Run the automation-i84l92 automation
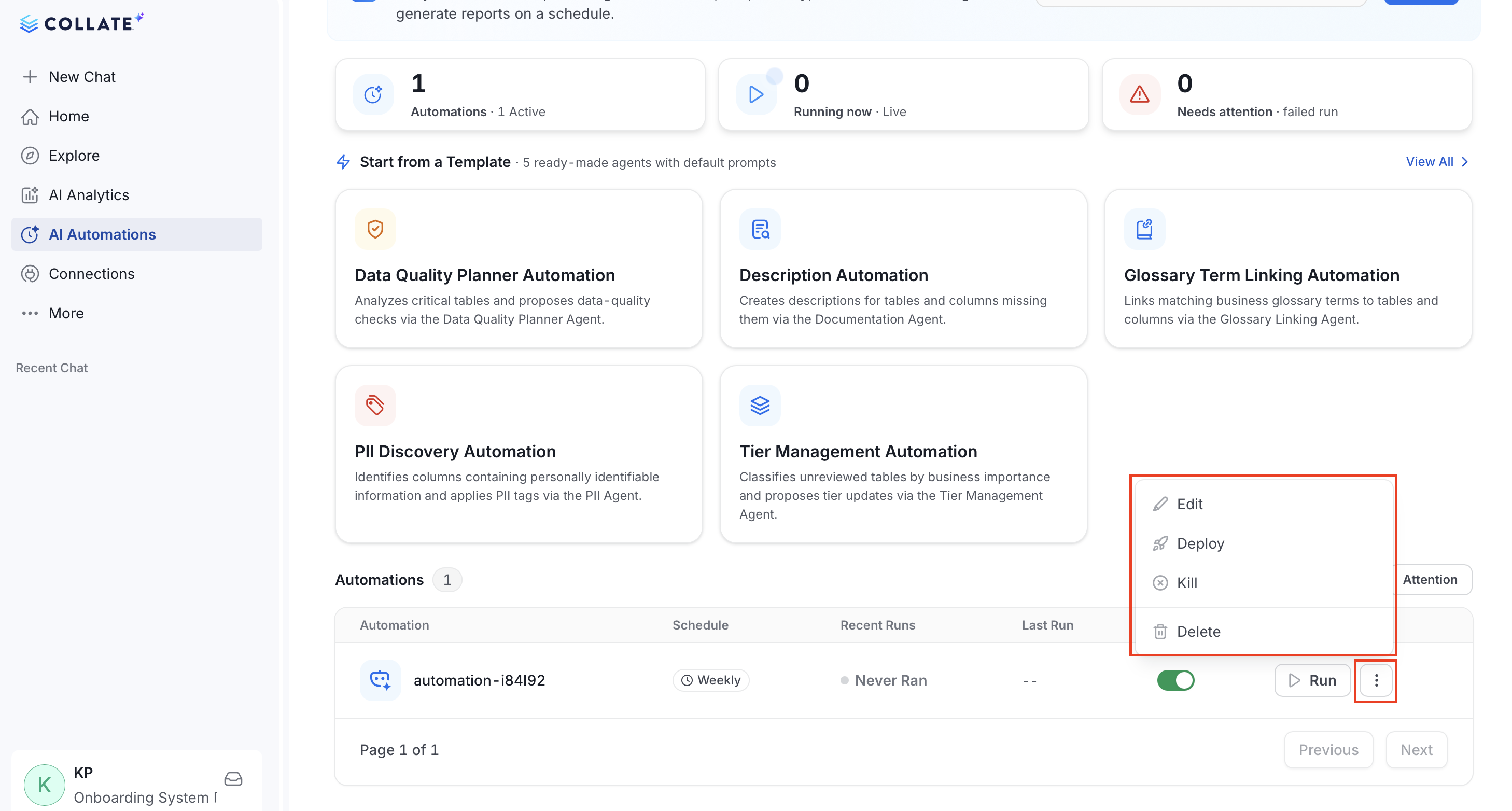1512x811 pixels. point(1312,681)
